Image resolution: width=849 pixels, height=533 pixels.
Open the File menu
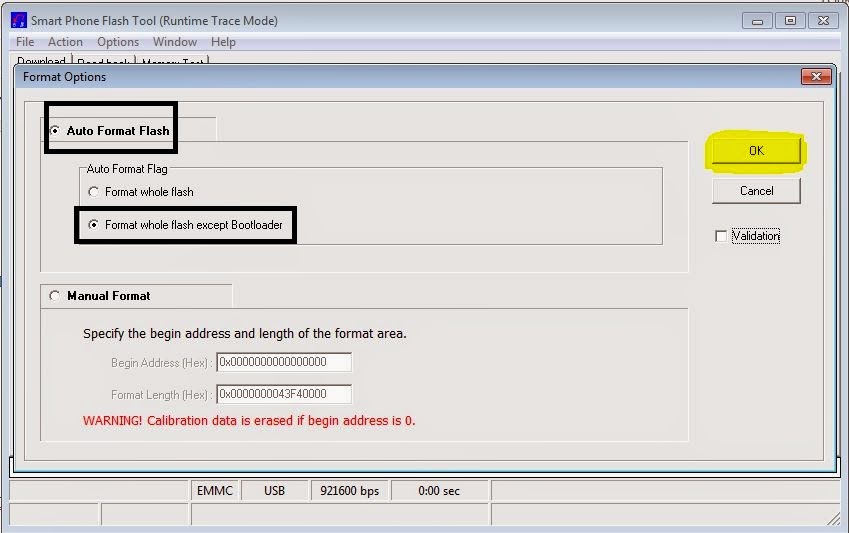[25, 42]
